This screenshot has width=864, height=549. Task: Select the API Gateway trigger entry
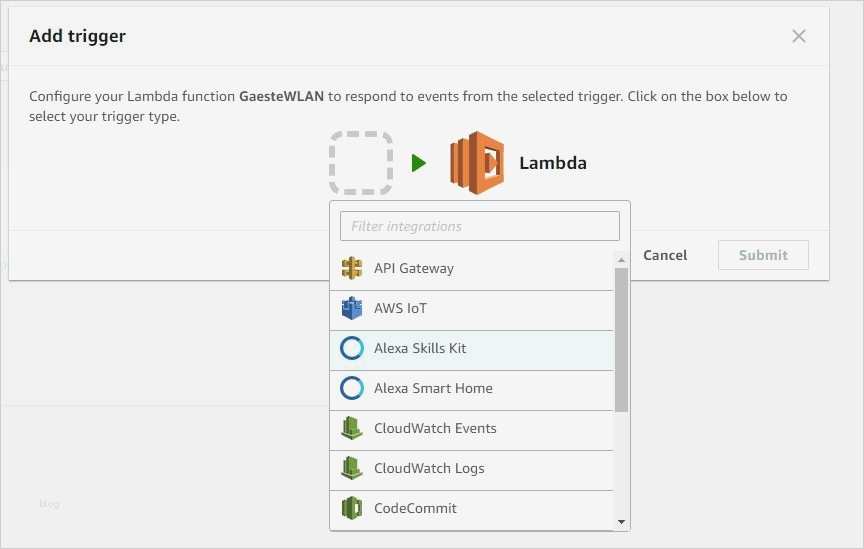(x=471, y=268)
